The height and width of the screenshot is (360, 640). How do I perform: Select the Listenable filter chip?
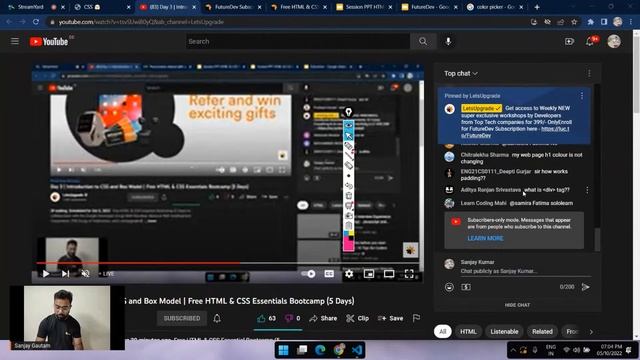504,331
